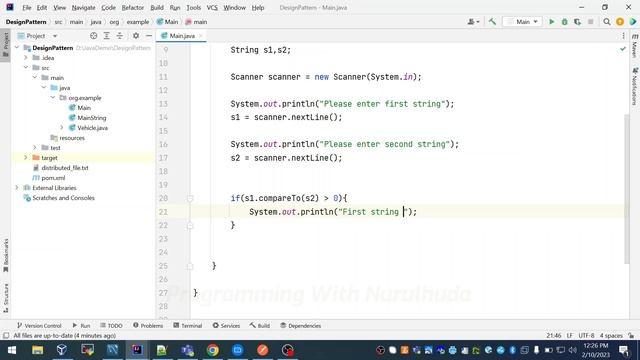This screenshot has height=360, width=640.
Task: Open the Refactor menu
Action: coord(133,8)
